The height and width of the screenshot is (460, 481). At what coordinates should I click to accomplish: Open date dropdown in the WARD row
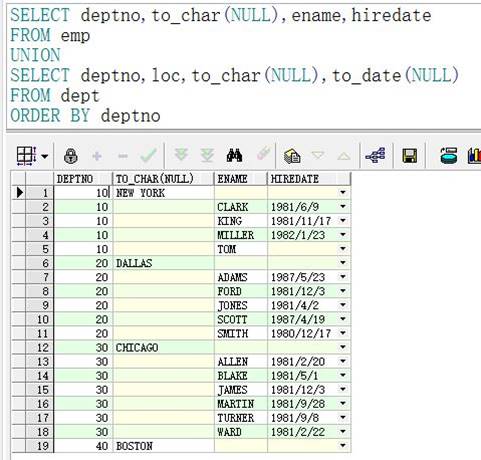pos(343,431)
